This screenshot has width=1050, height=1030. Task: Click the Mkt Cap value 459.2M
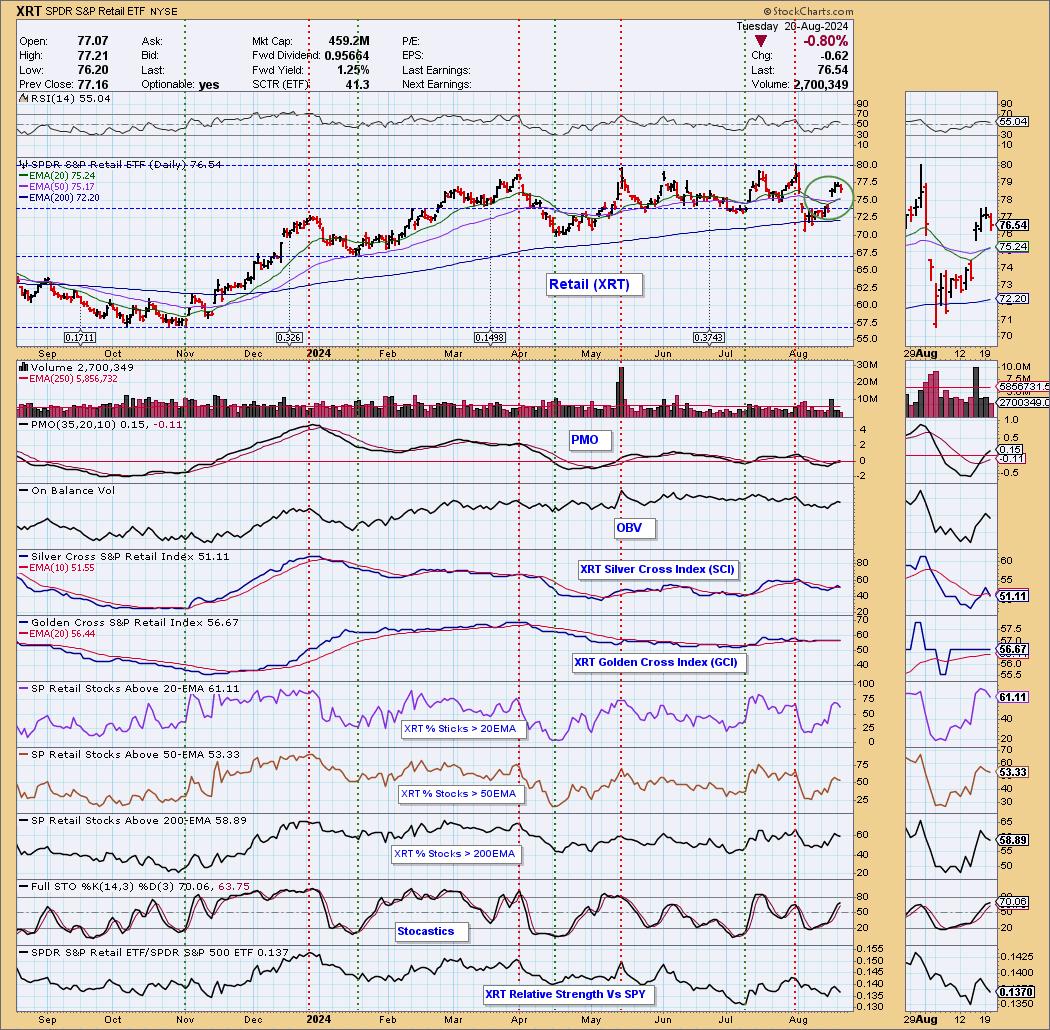(348, 41)
